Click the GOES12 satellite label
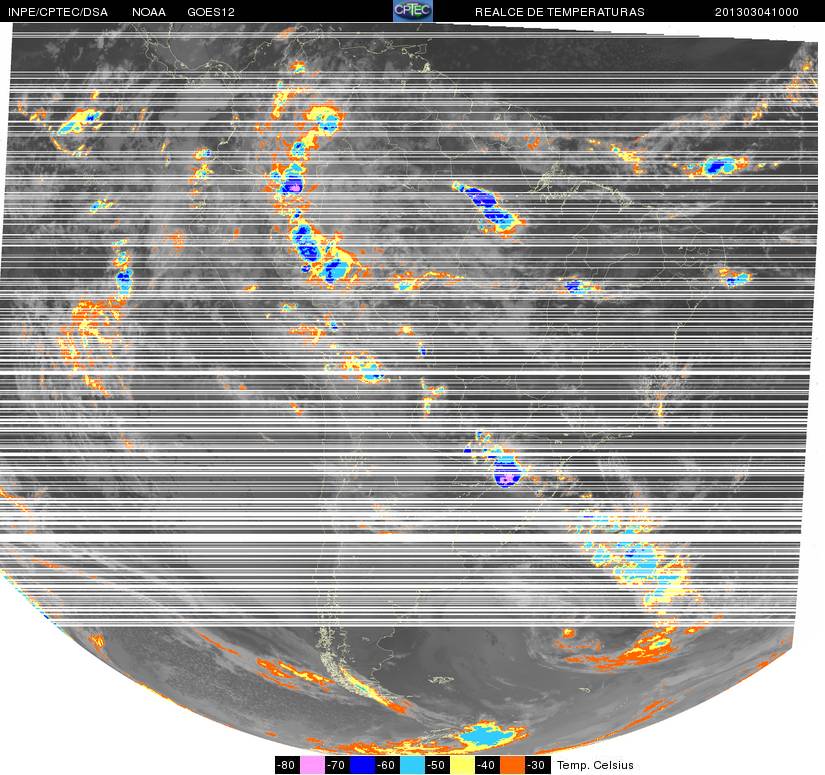The image size is (825, 775). coord(211,12)
